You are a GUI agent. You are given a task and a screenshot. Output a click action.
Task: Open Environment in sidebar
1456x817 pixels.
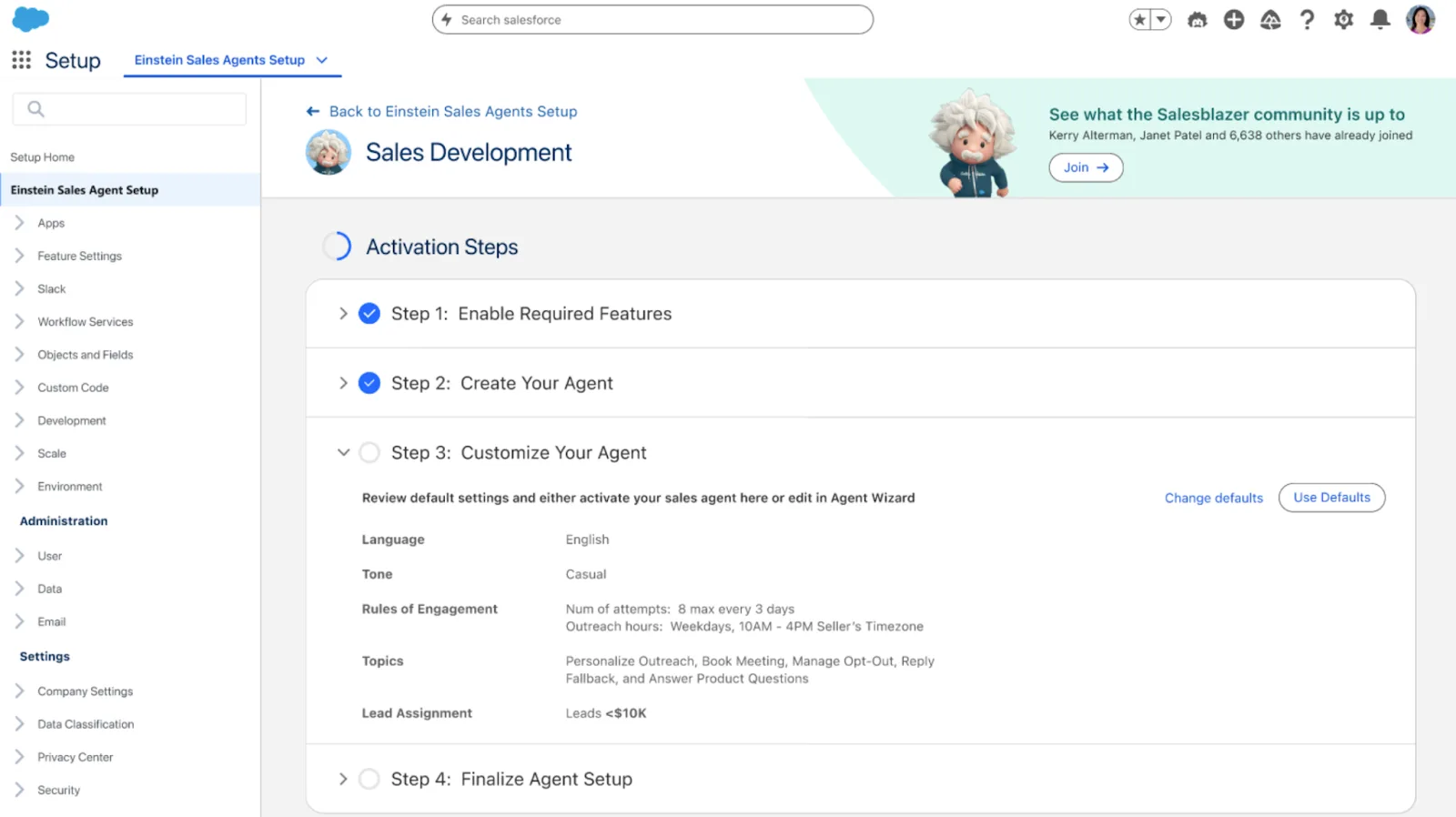coord(70,487)
